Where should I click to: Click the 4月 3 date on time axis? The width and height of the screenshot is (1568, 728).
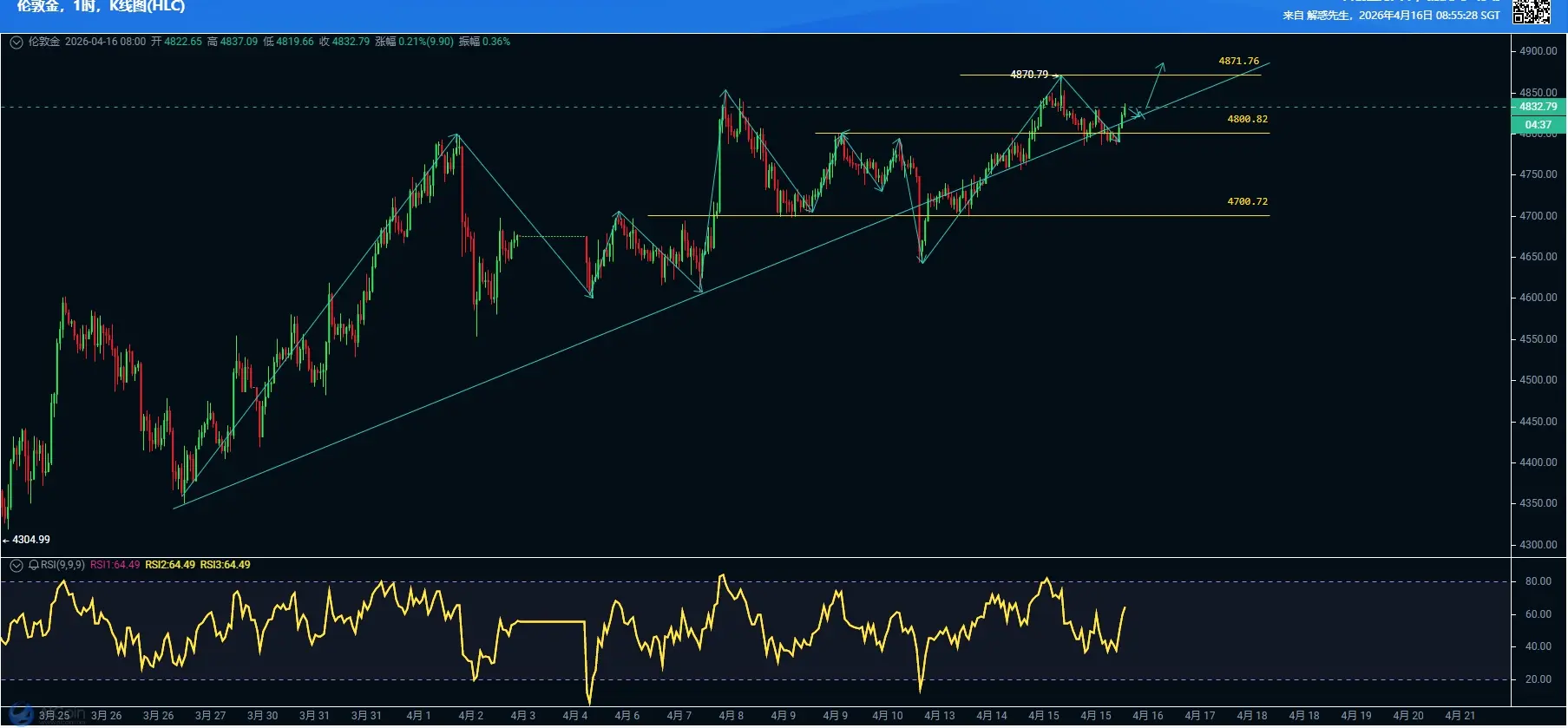coord(522,716)
